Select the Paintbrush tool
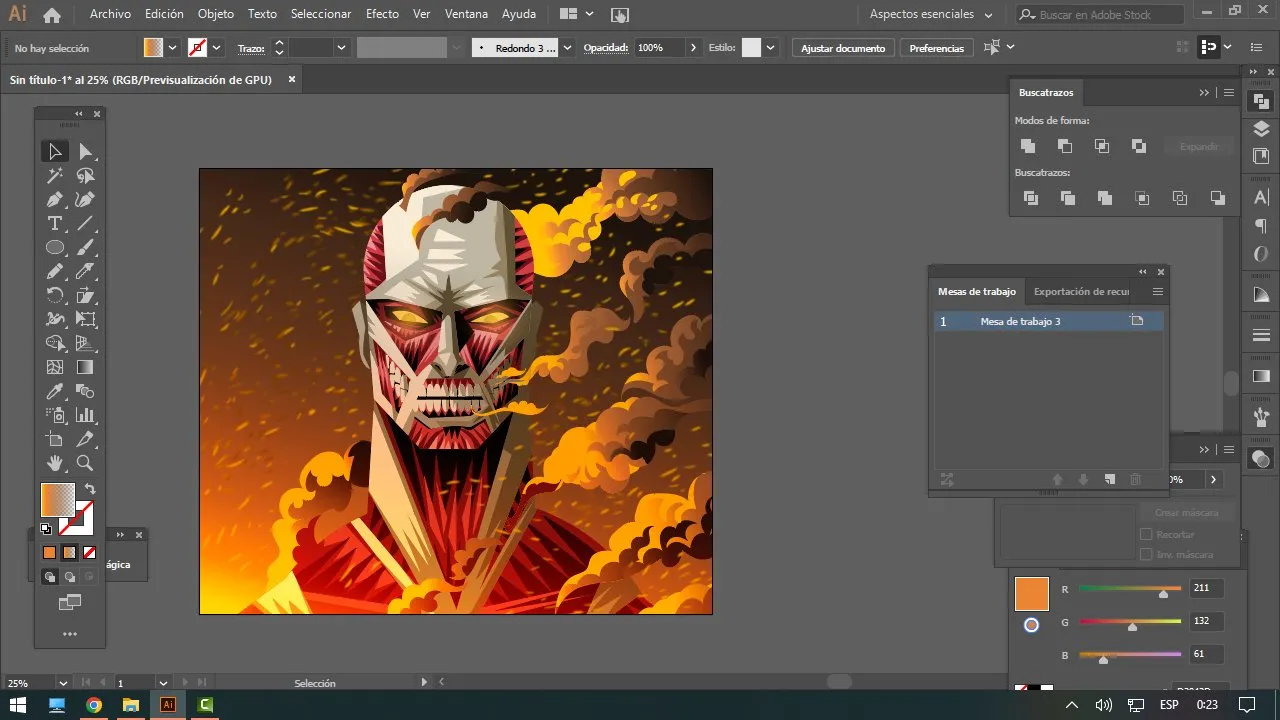1280x720 pixels. pyautogui.click(x=86, y=248)
